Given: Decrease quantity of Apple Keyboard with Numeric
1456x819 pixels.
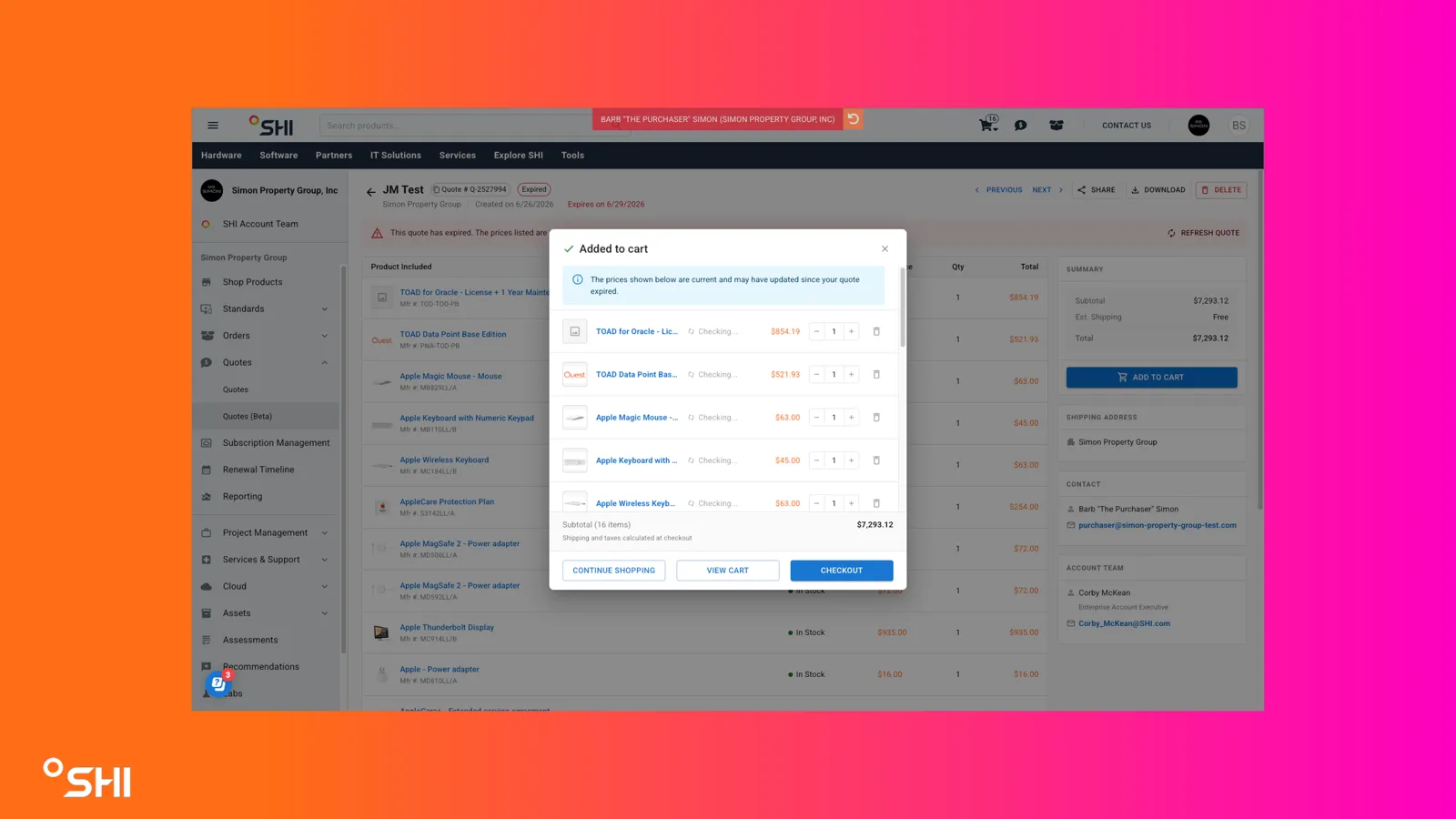Looking at the screenshot, I should [x=816, y=460].
